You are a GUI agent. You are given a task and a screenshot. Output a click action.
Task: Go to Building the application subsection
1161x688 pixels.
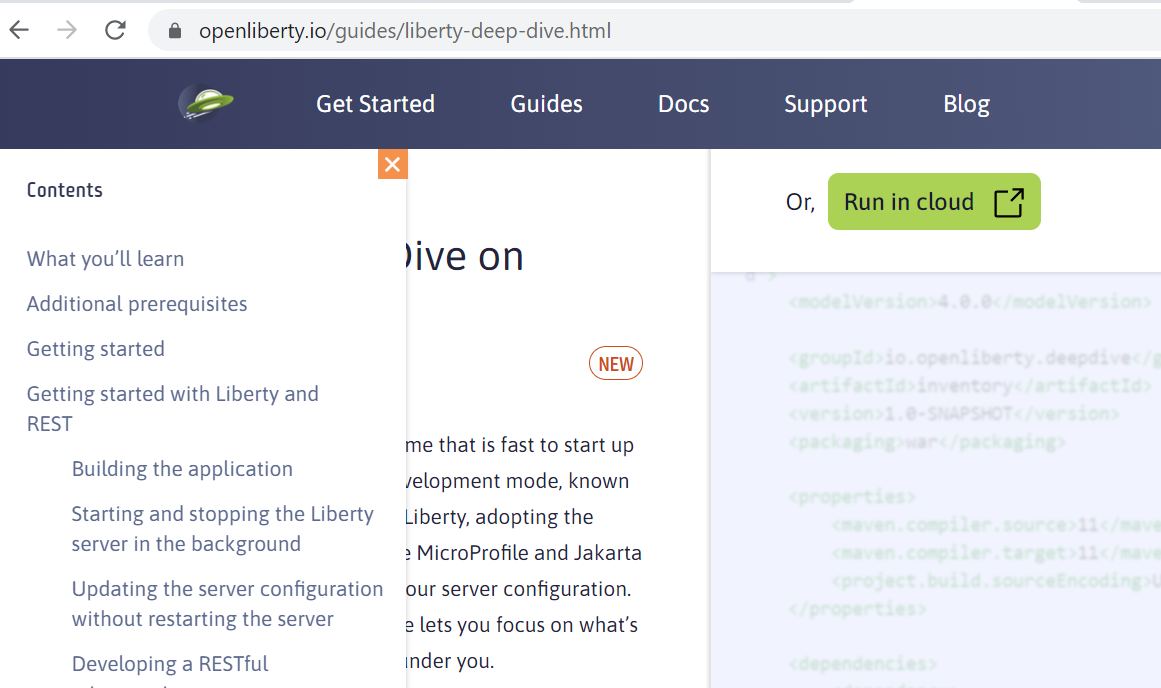(182, 469)
